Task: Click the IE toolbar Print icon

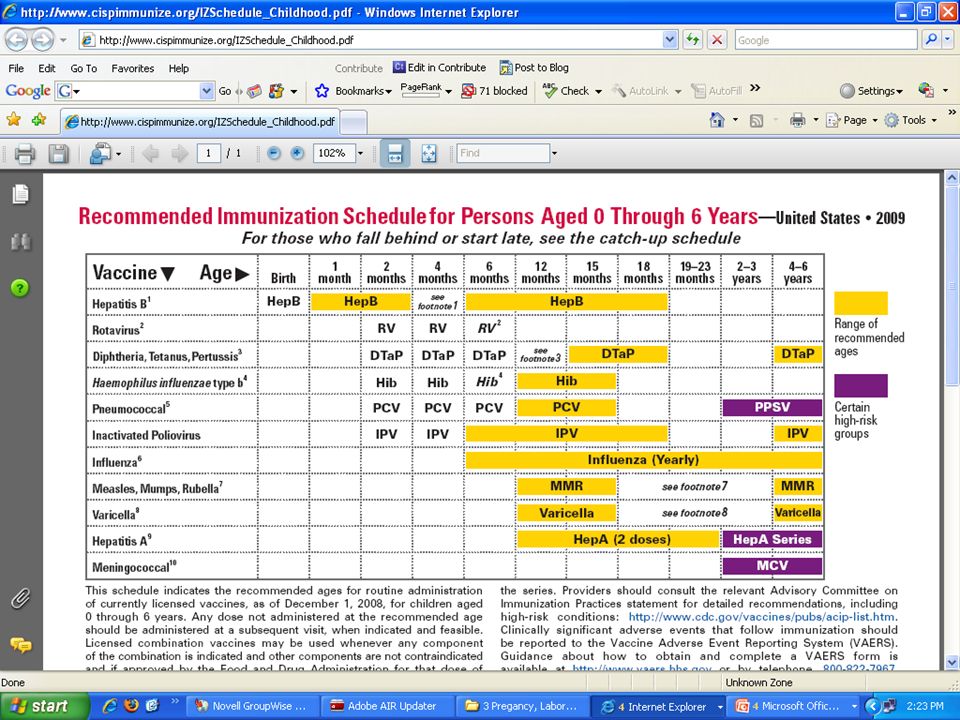Action: pos(797,120)
